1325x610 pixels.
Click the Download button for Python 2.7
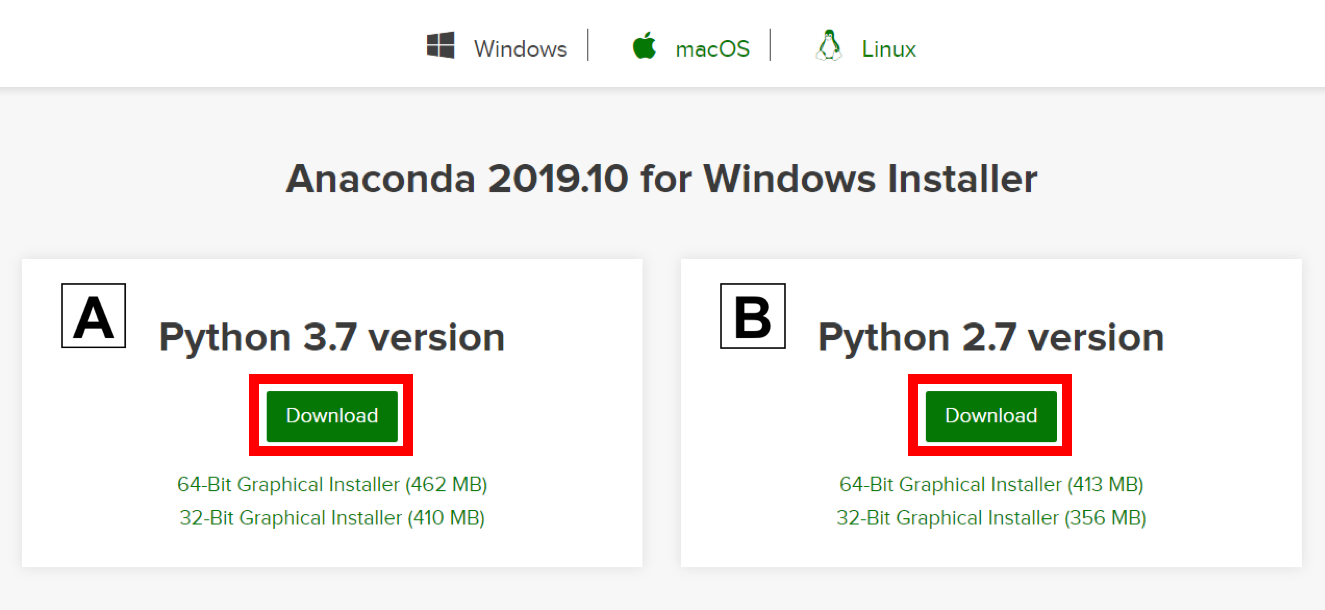coord(989,415)
